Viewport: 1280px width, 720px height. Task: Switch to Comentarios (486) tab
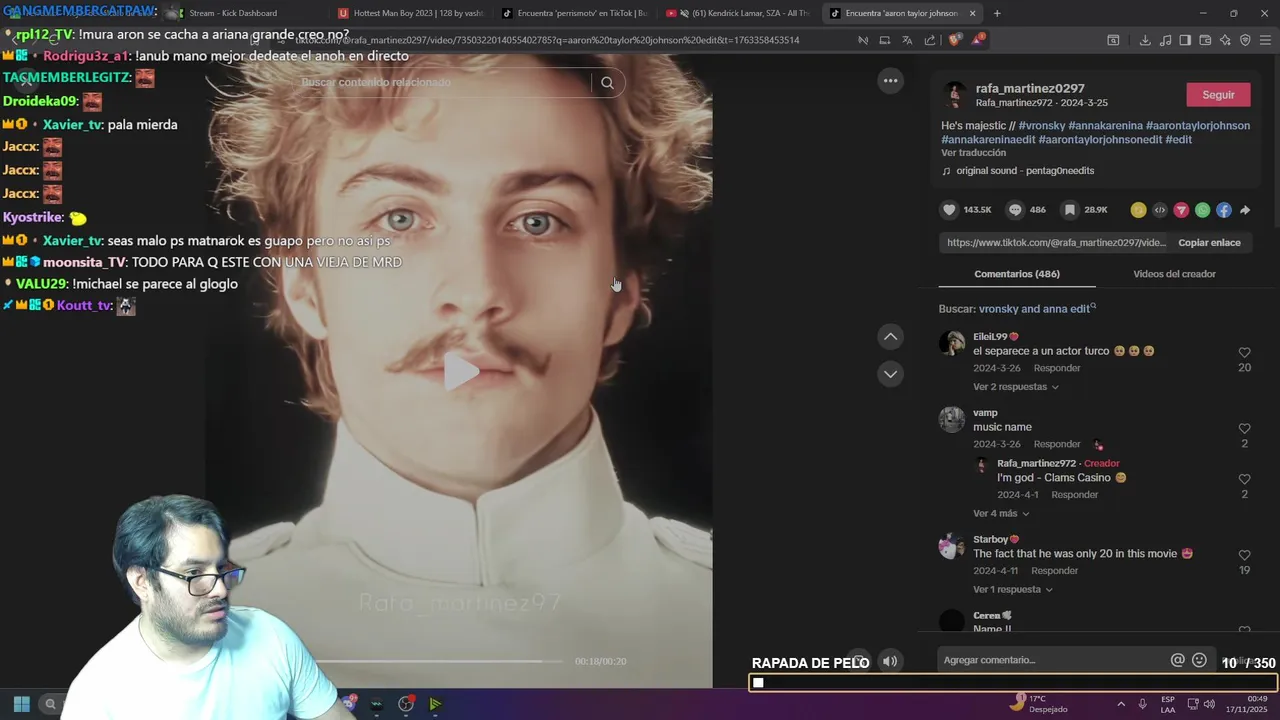tap(1017, 274)
